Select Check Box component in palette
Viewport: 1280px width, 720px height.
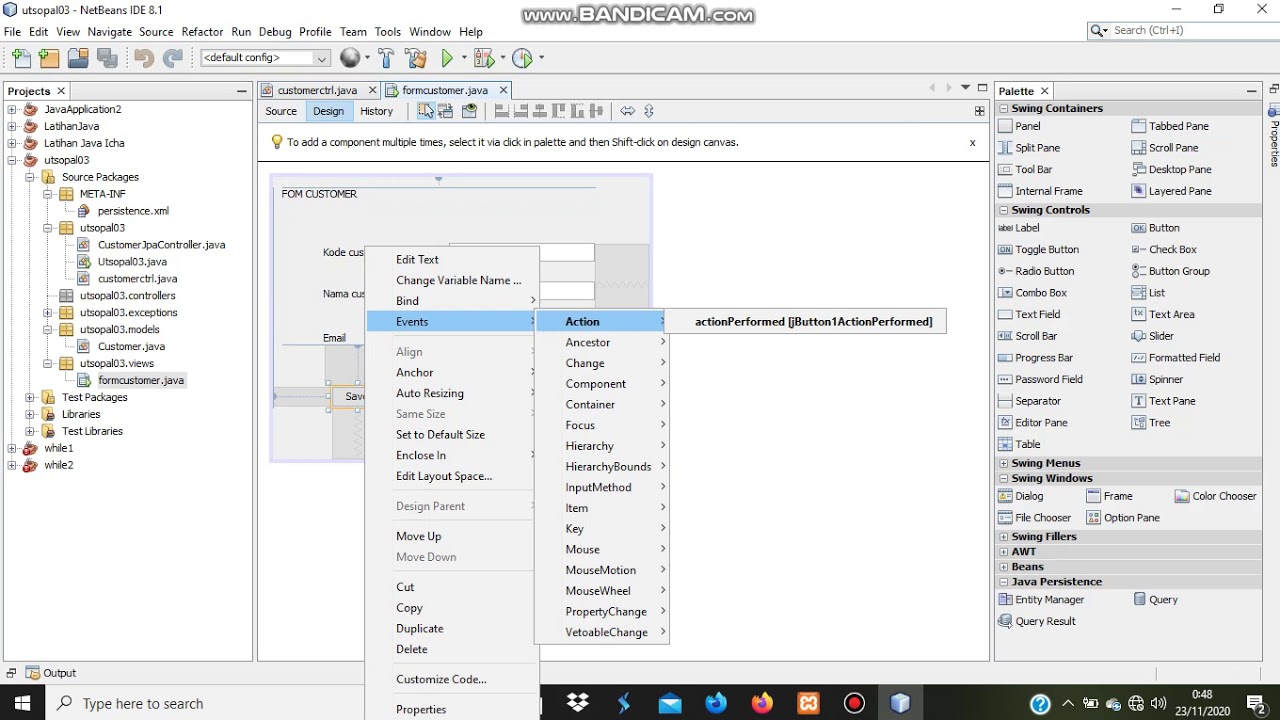coord(1164,250)
